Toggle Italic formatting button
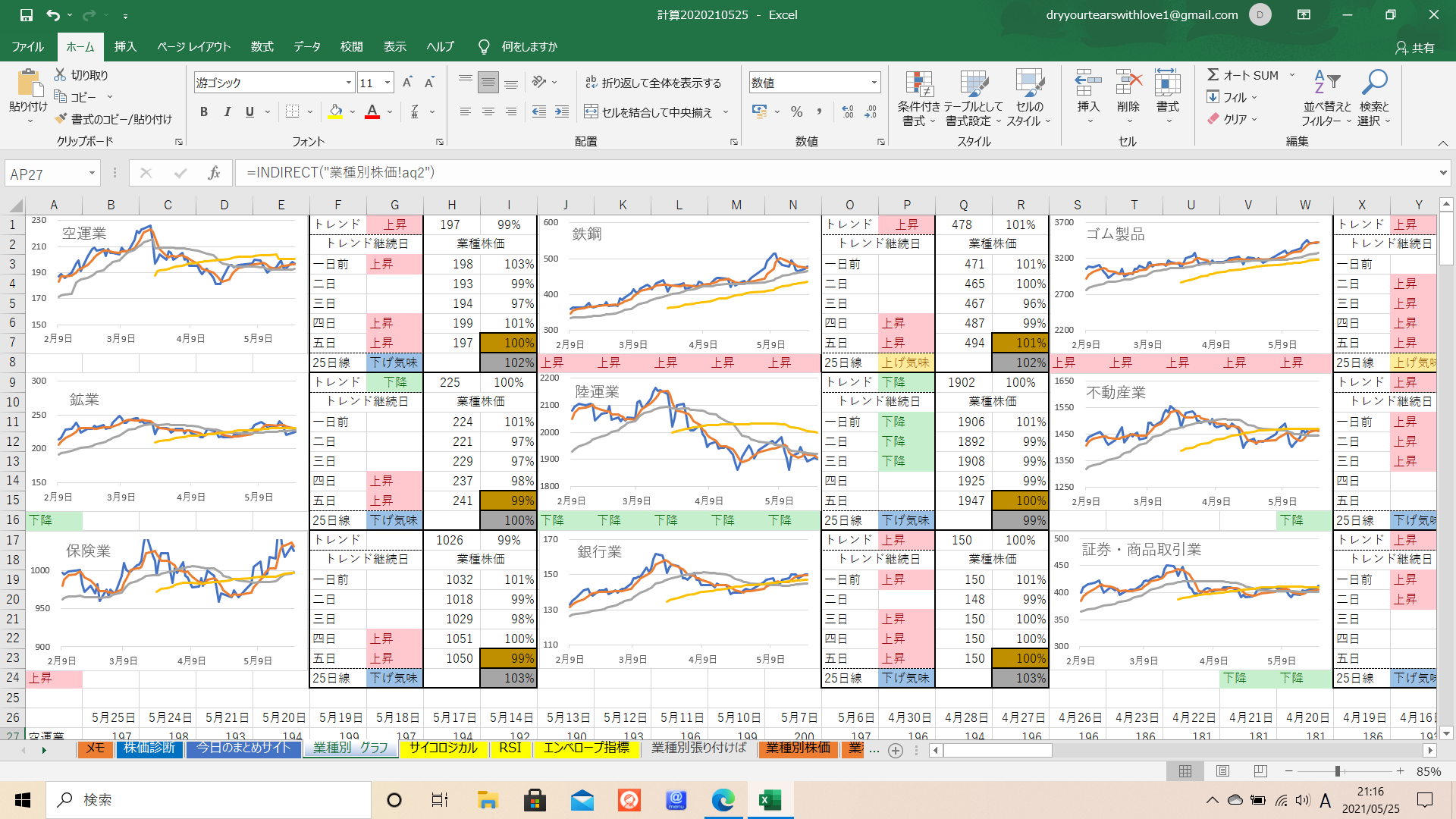 [227, 112]
